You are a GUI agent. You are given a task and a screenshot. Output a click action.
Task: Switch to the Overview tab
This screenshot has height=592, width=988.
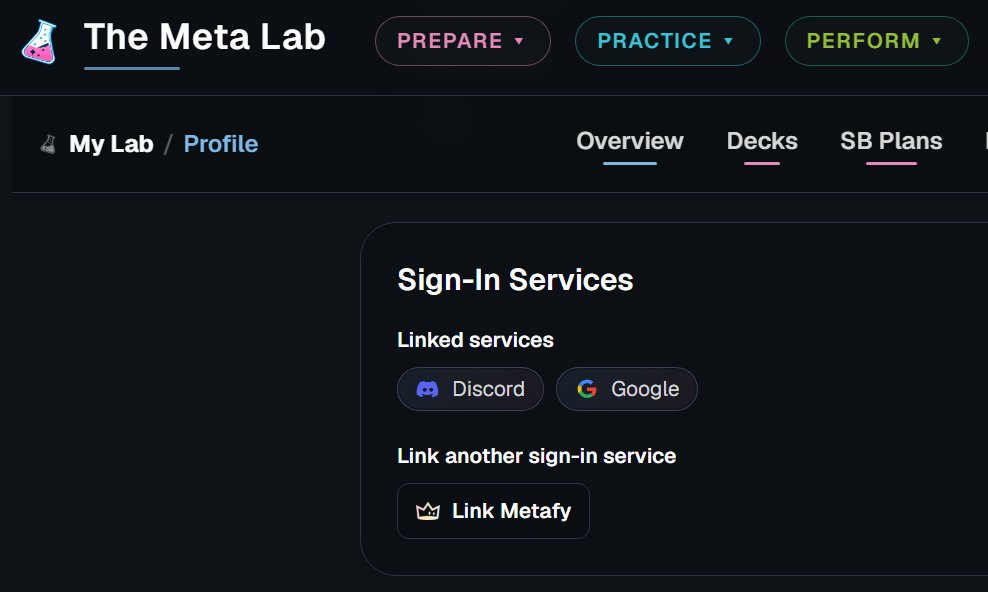629,142
